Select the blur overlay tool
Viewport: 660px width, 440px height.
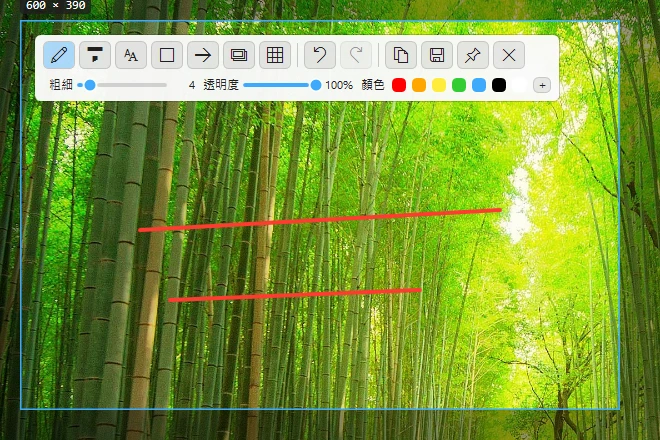[239, 55]
